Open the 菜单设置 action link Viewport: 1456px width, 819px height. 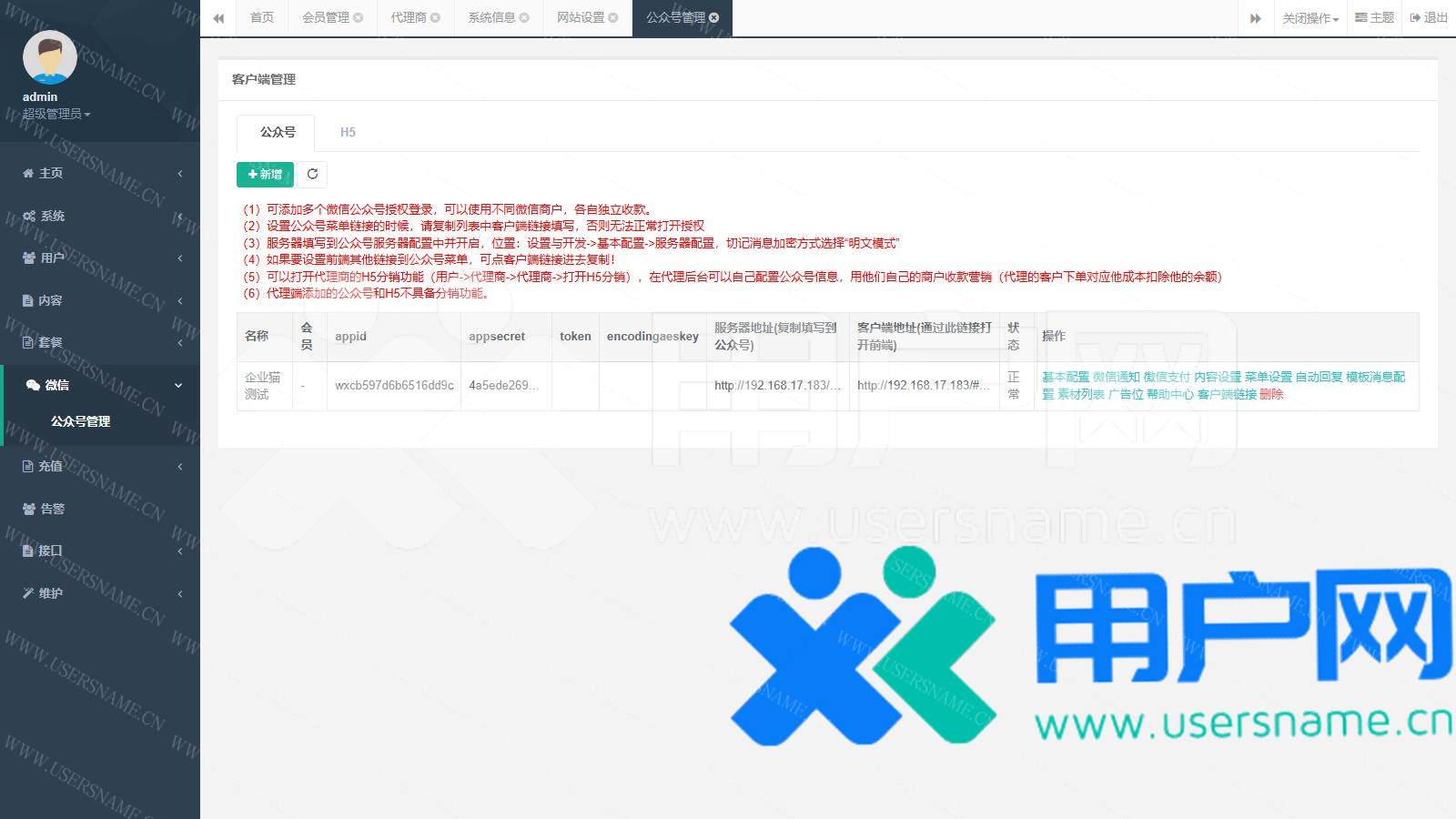click(1268, 377)
